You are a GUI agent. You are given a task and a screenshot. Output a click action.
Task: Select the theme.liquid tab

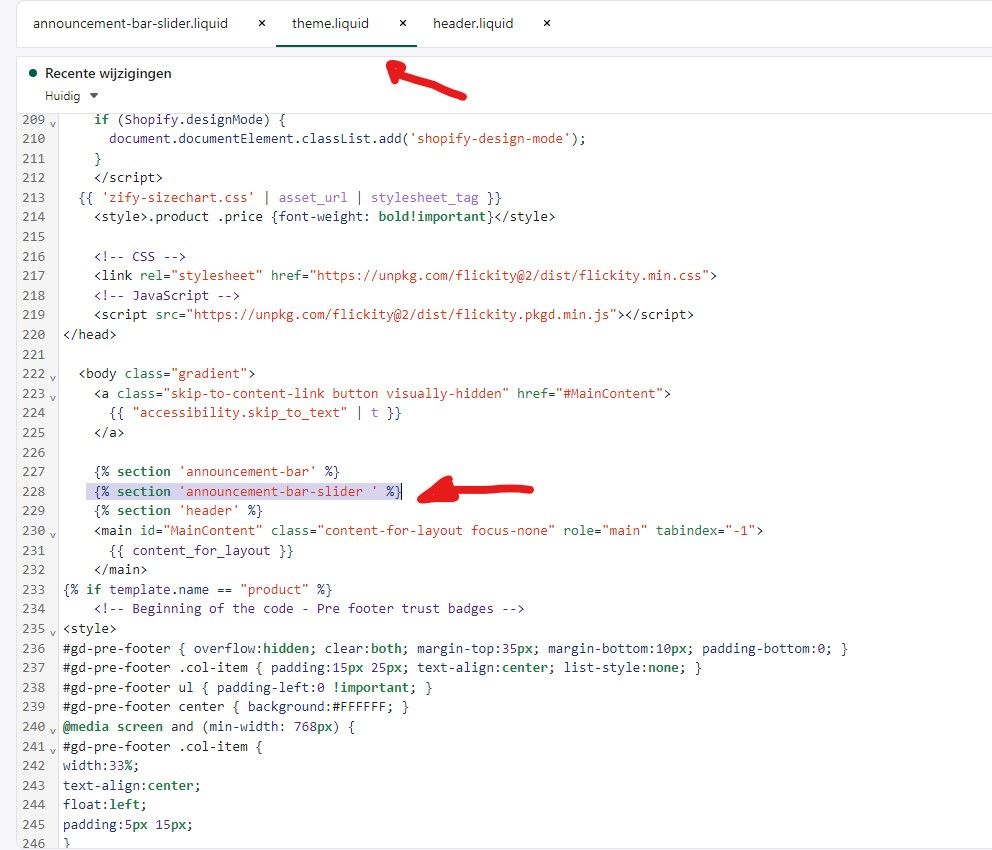coord(330,23)
